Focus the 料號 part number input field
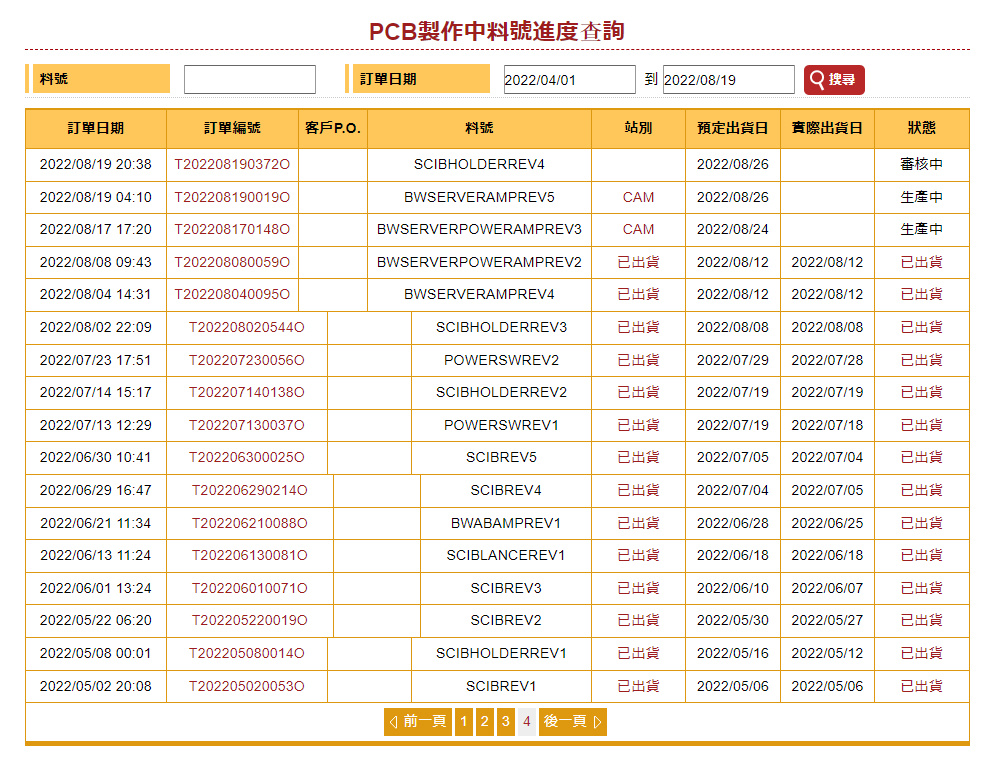This screenshot has width=989, height=761. click(x=250, y=79)
